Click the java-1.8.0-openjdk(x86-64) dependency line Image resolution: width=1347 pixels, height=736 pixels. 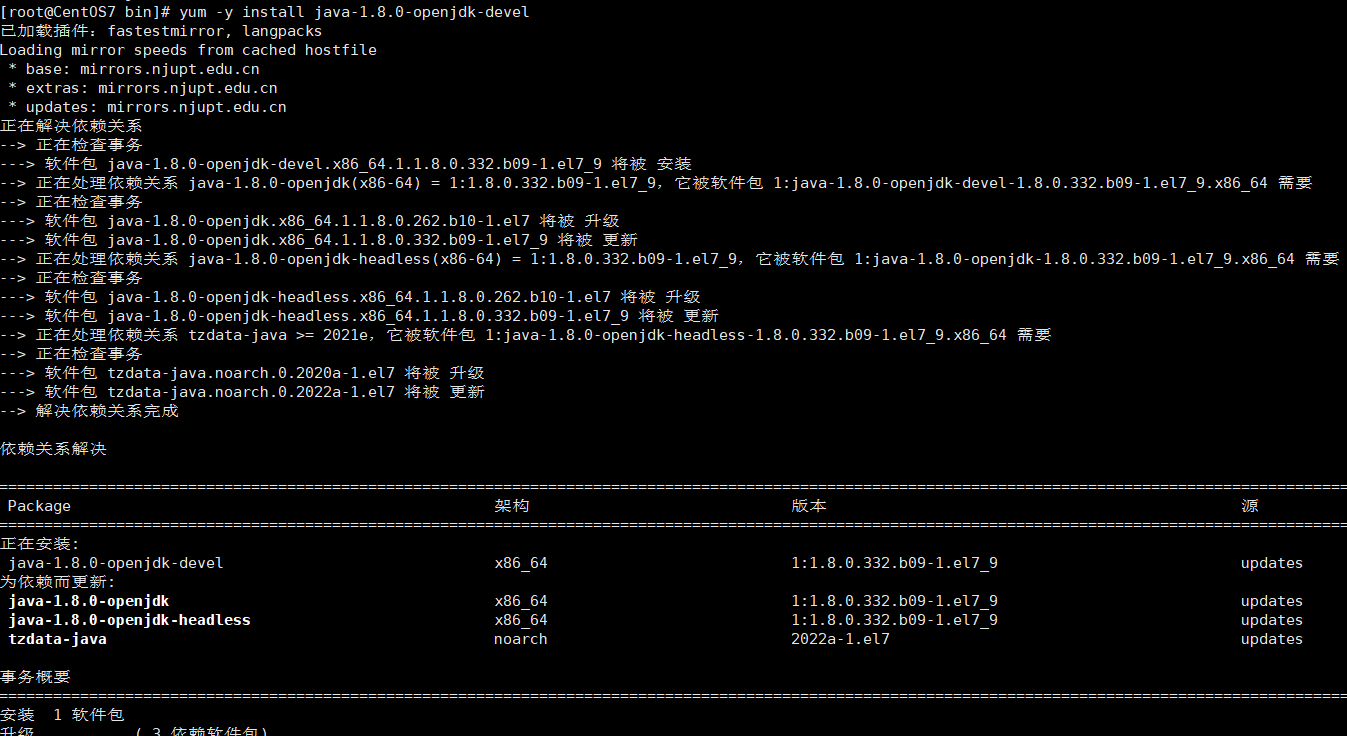click(x=656, y=183)
